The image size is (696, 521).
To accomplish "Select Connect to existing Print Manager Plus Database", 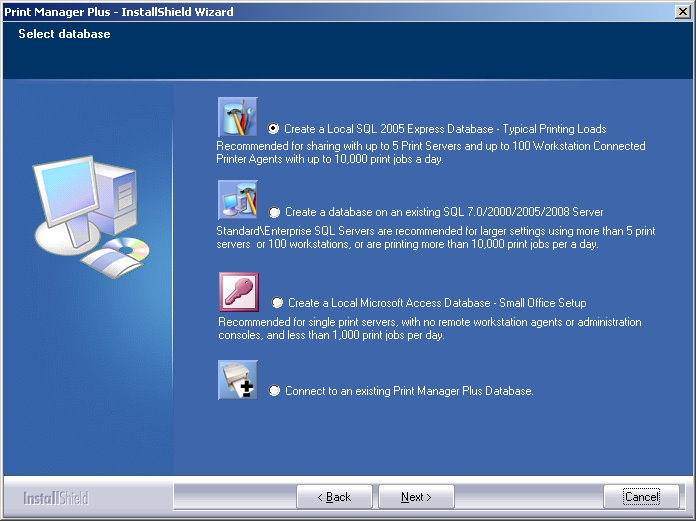I will (274, 391).
